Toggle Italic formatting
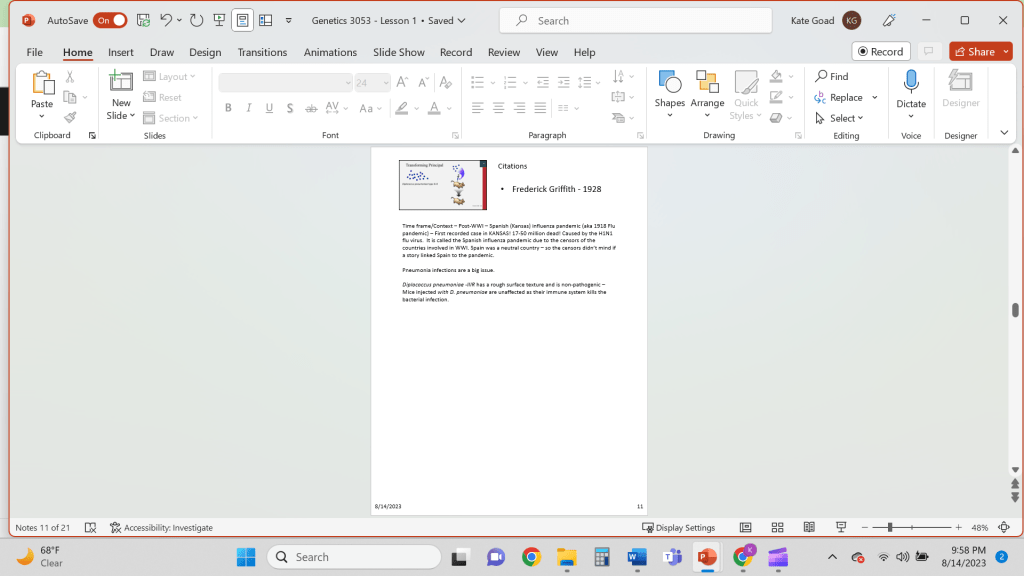 click(249, 108)
